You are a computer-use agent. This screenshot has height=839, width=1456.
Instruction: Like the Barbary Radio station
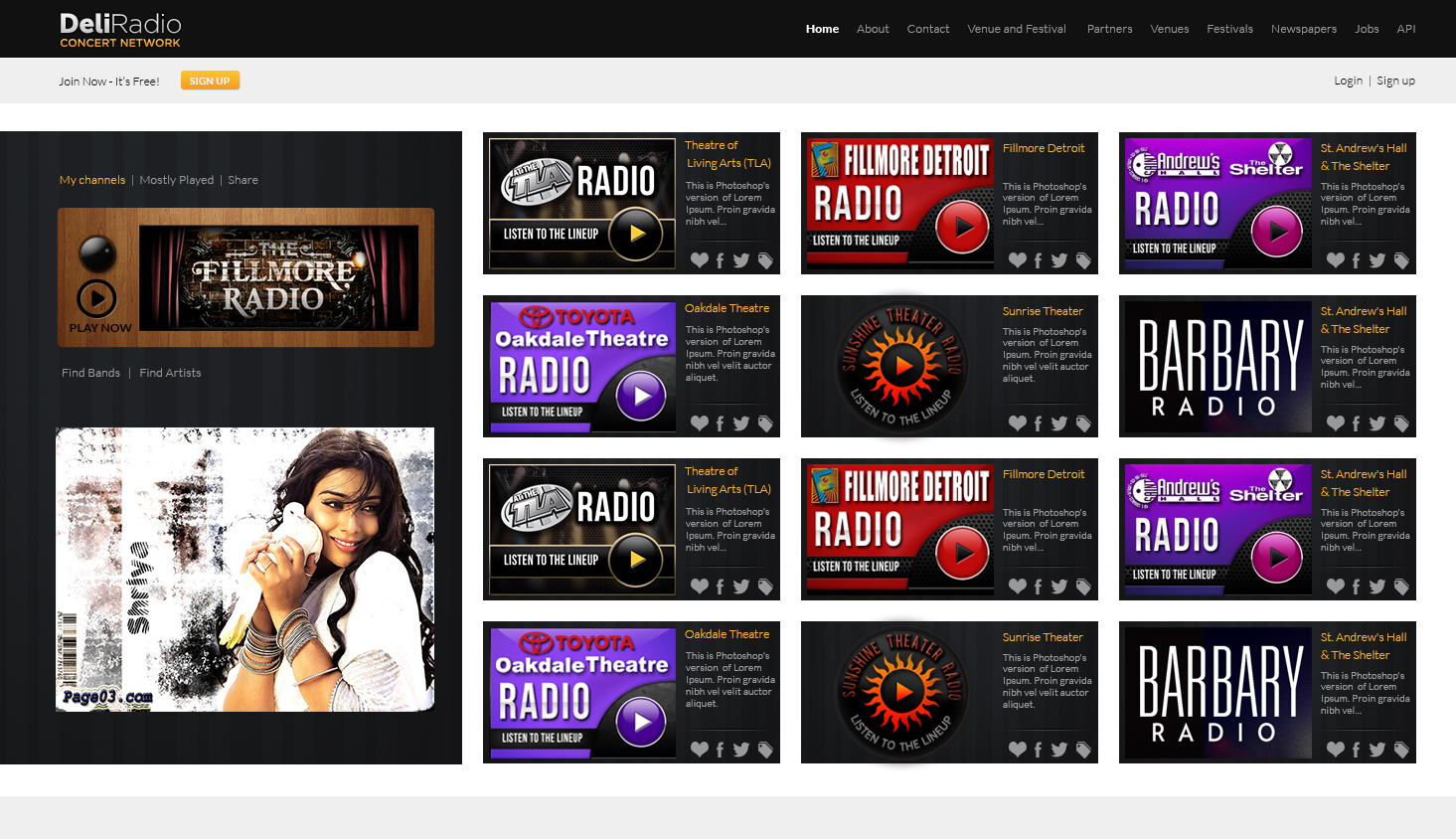point(1336,422)
